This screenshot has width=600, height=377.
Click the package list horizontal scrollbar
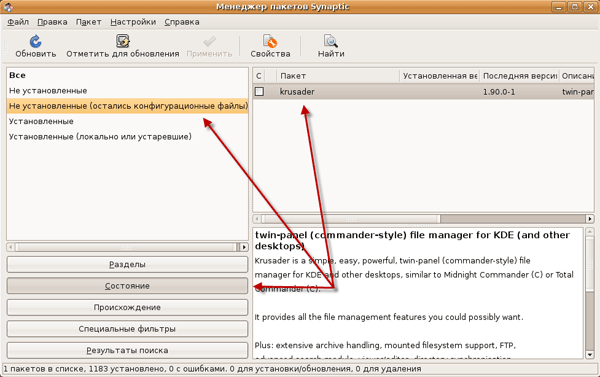point(351,219)
